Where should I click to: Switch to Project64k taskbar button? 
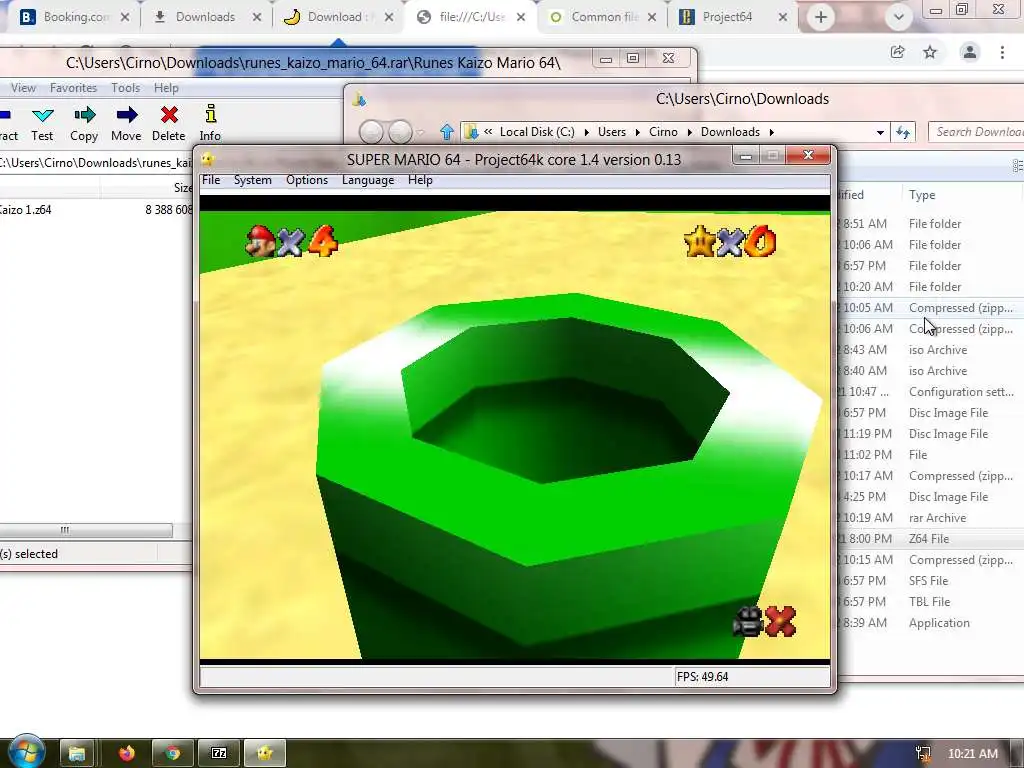pyautogui.click(x=265, y=754)
